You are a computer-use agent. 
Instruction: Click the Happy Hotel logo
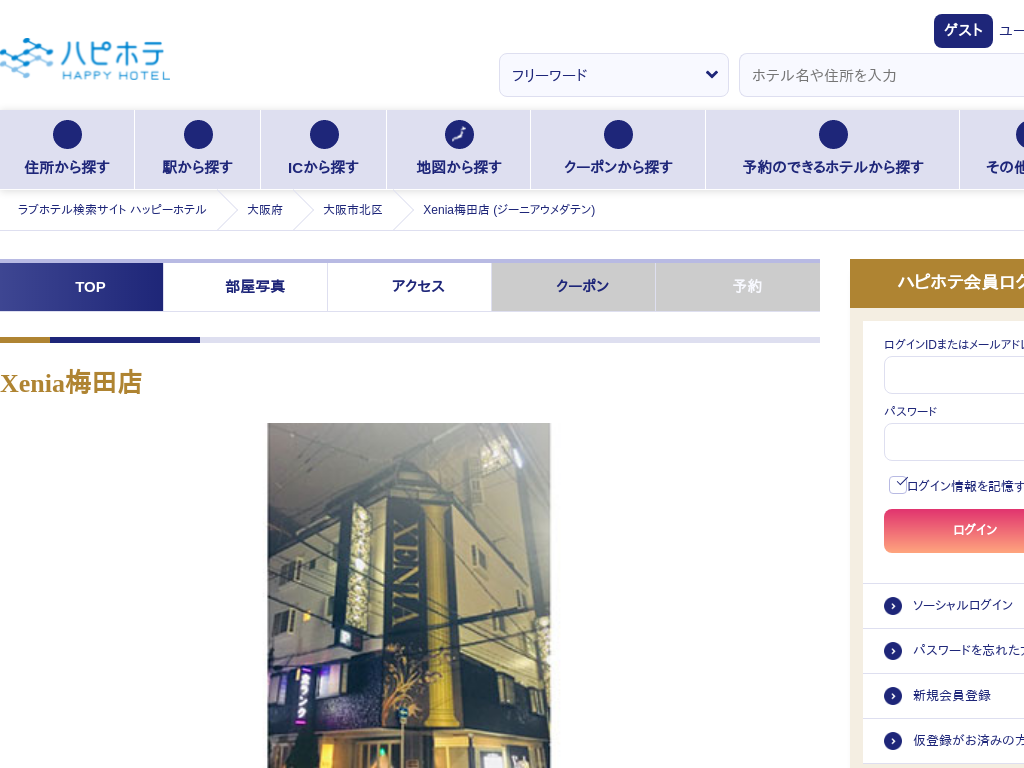[x=85, y=59]
